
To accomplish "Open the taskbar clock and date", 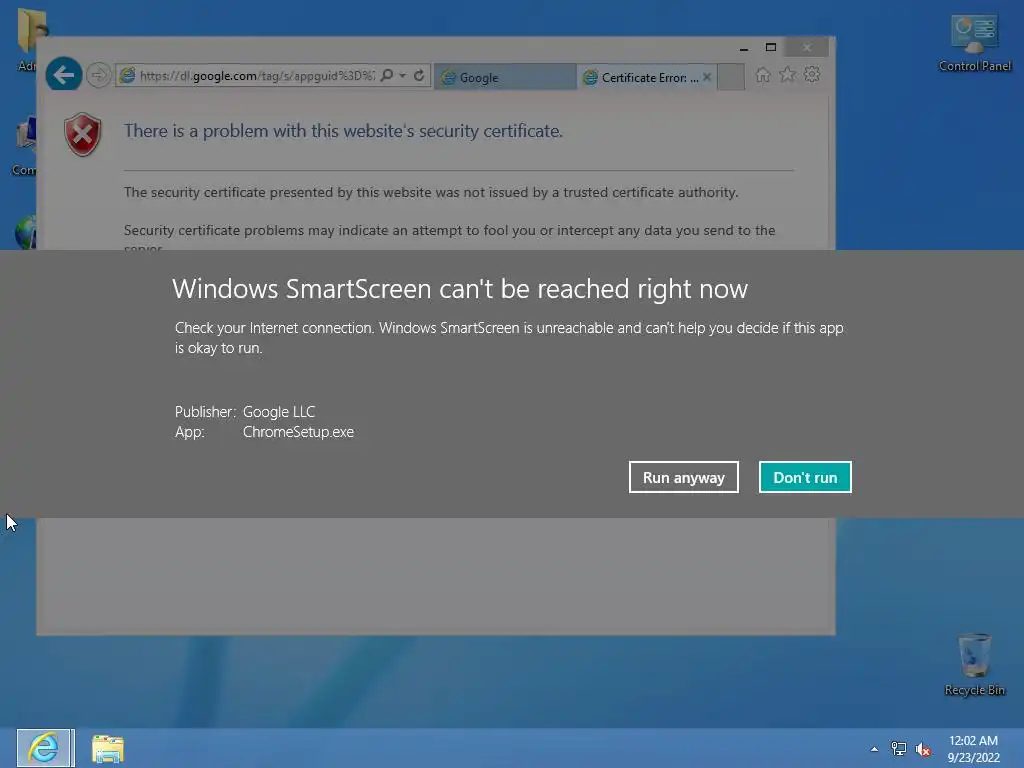I will click(973, 749).
